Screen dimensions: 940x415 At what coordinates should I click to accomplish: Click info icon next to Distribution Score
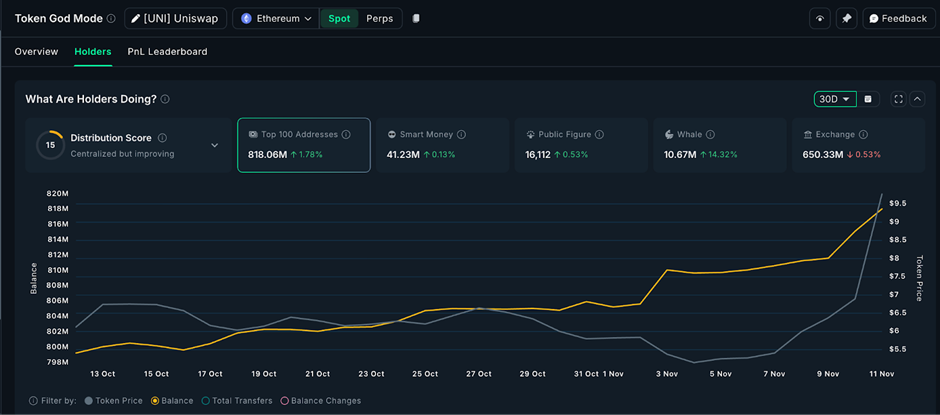click(x=162, y=138)
